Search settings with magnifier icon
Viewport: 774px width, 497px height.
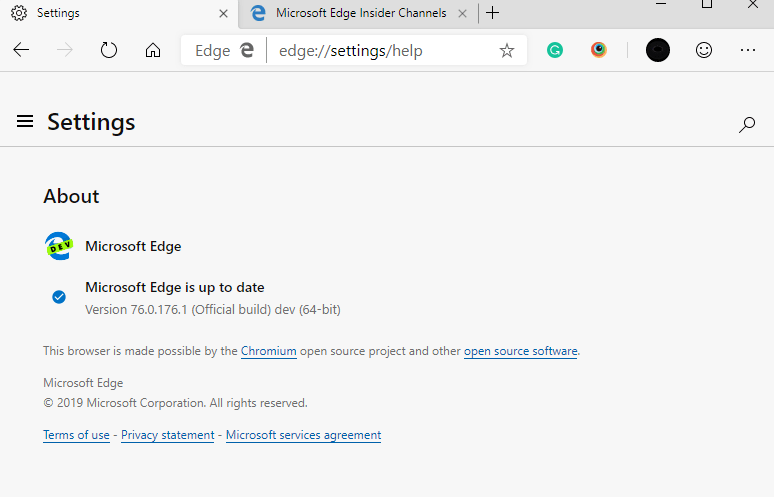click(x=747, y=124)
